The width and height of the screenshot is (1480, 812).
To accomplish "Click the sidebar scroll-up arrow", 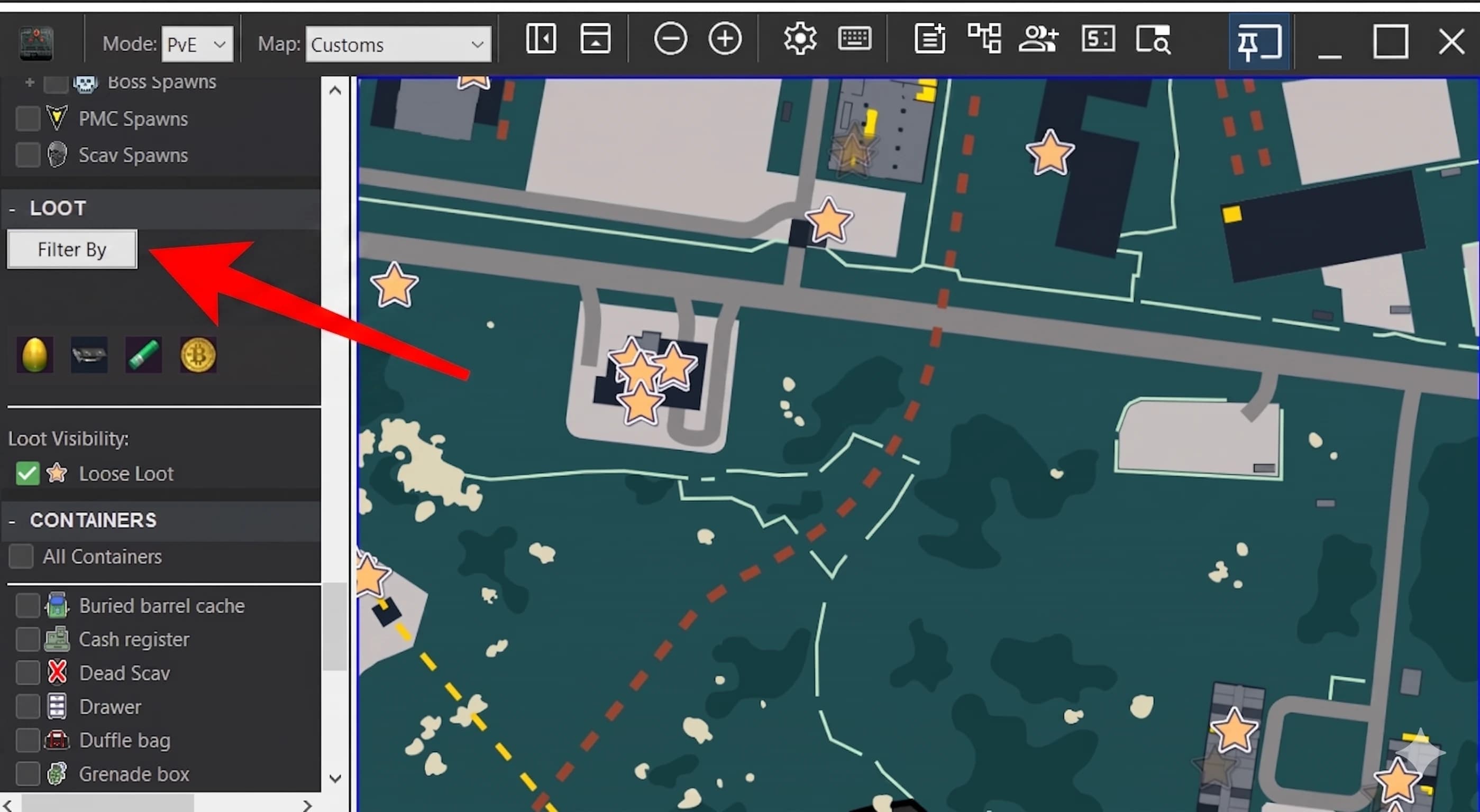I will 335,90.
